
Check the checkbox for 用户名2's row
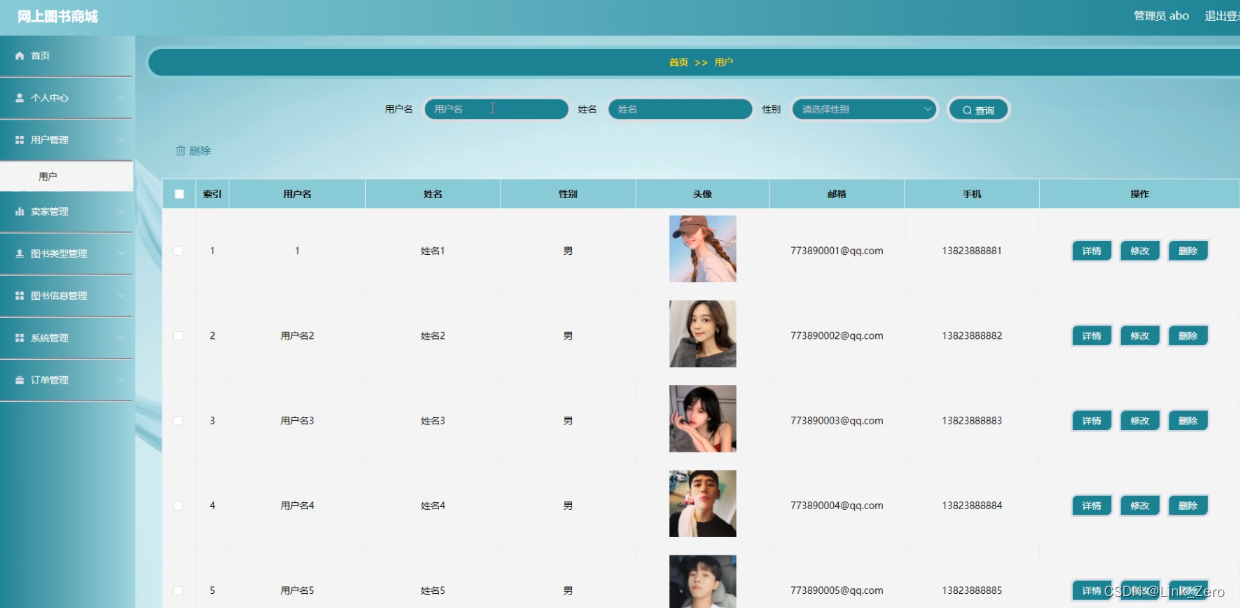click(178, 335)
